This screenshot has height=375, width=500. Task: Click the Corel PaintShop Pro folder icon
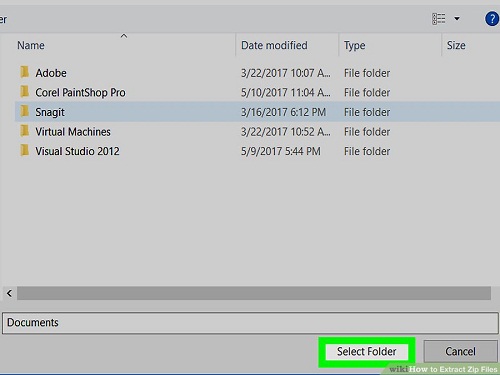point(24,91)
